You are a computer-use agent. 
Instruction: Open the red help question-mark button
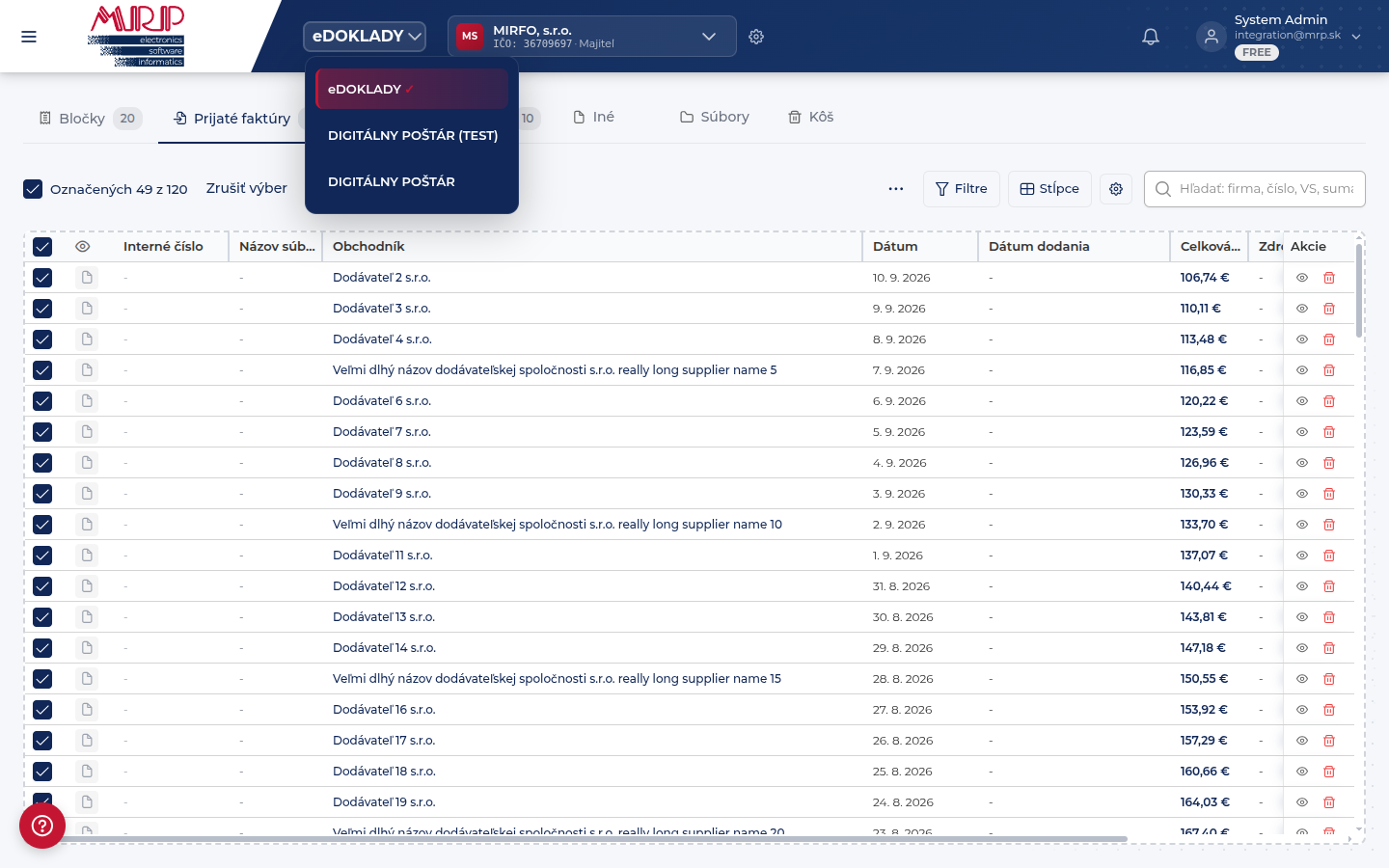(42, 826)
